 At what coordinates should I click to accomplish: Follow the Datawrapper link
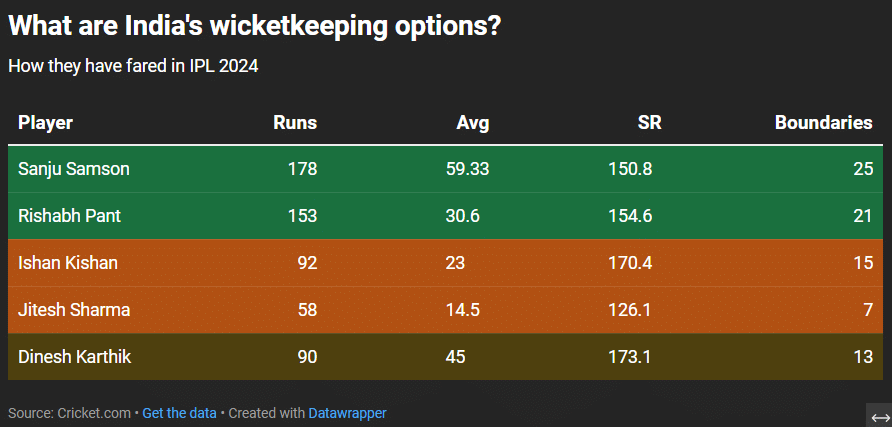pos(347,413)
